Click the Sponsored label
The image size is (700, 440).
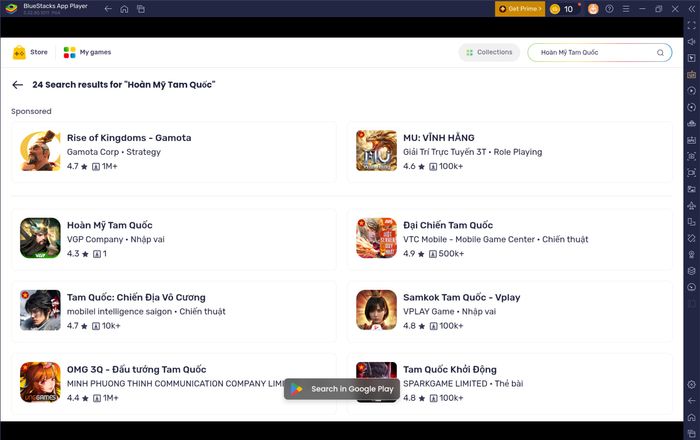[x=31, y=112]
